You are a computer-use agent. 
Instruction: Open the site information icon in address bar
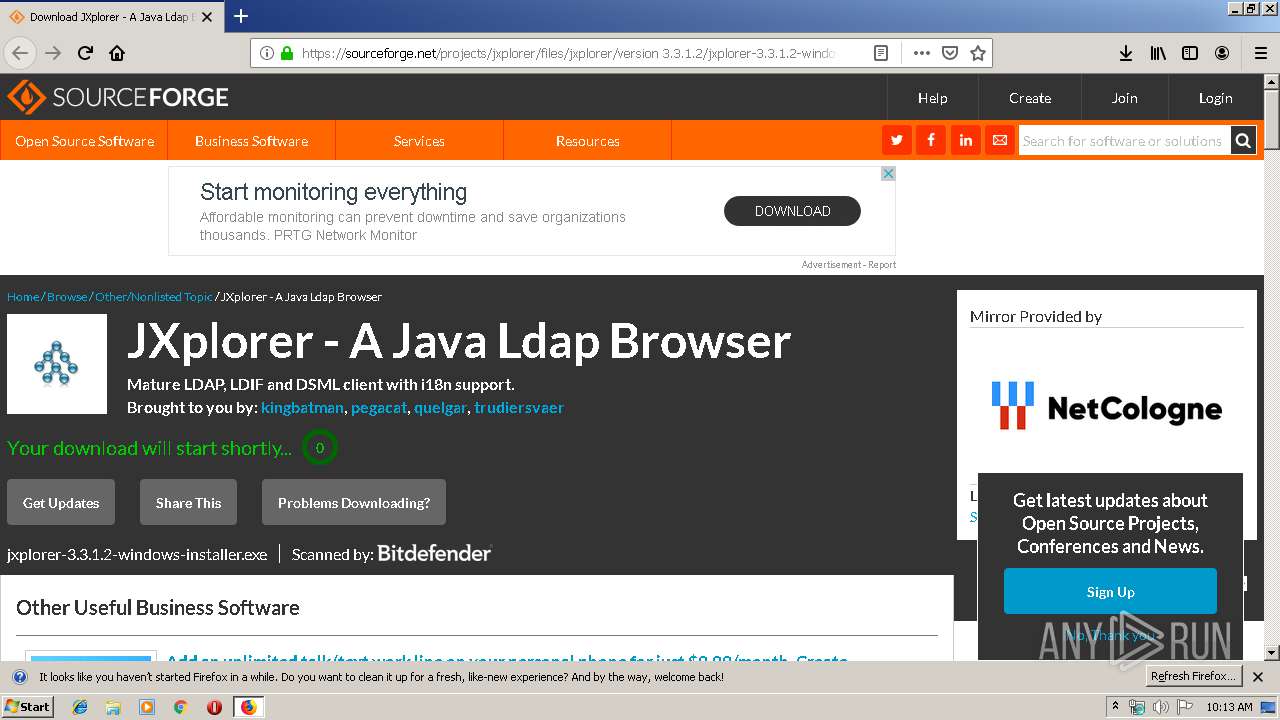click(x=267, y=53)
